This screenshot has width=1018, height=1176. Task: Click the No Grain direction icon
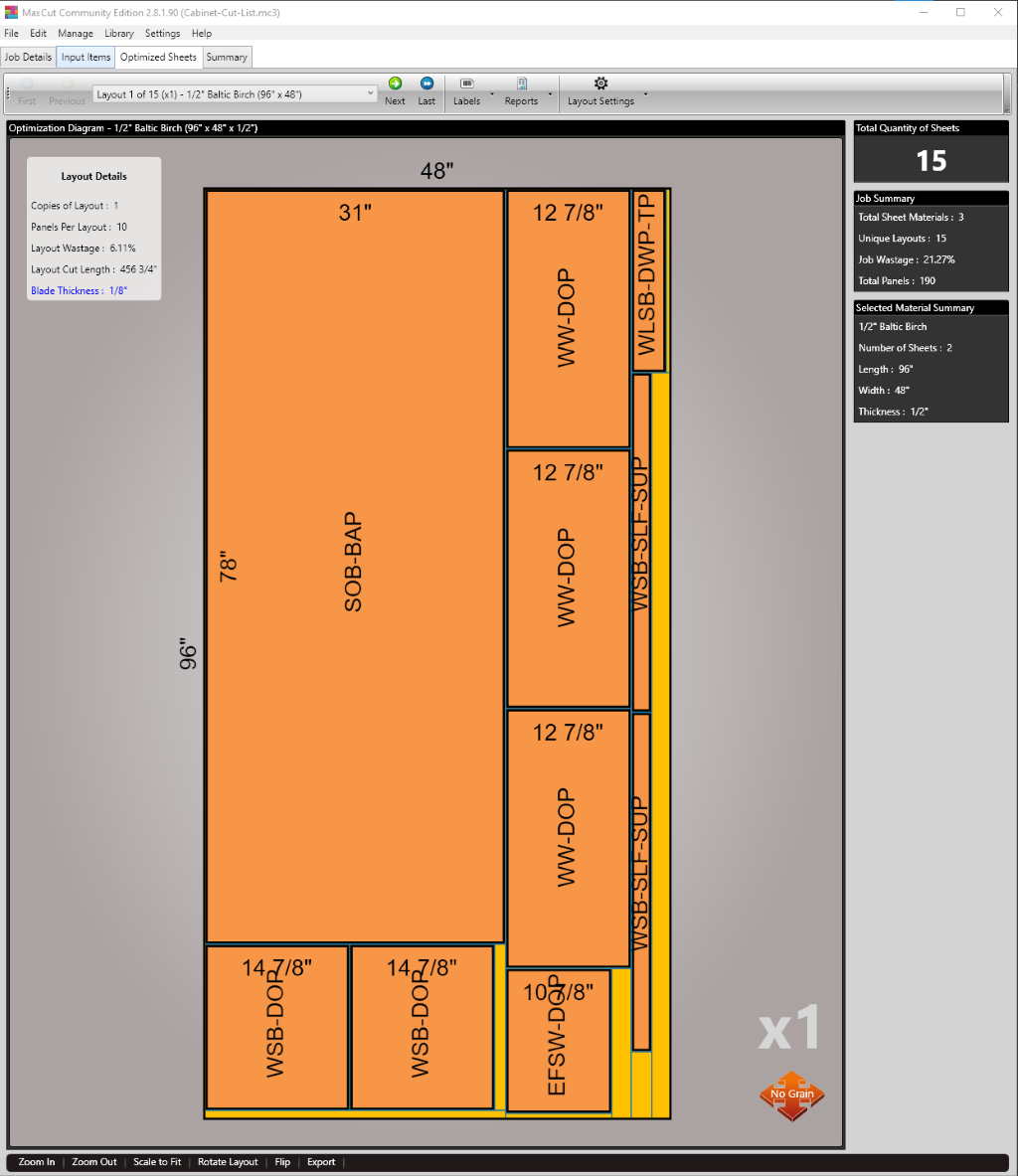pyautogui.click(x=791, y=1095)
